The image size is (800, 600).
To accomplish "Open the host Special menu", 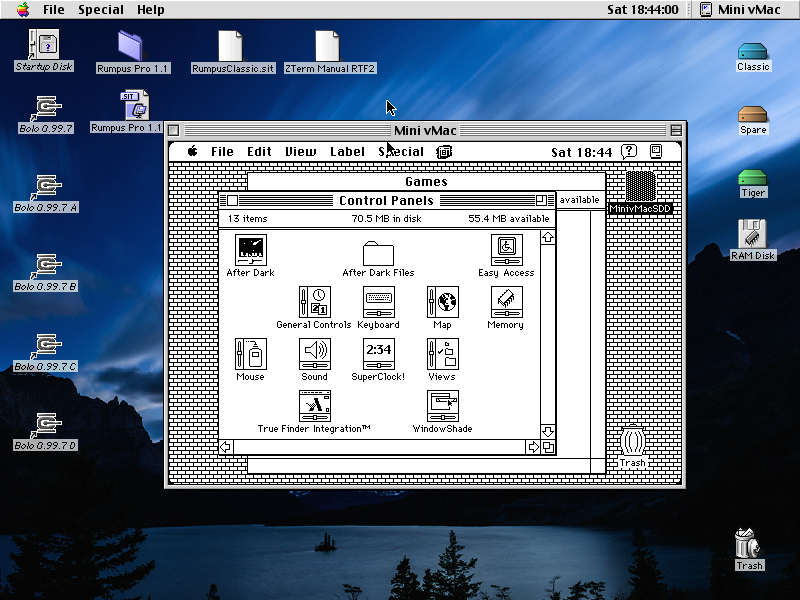I will point(101,10).
